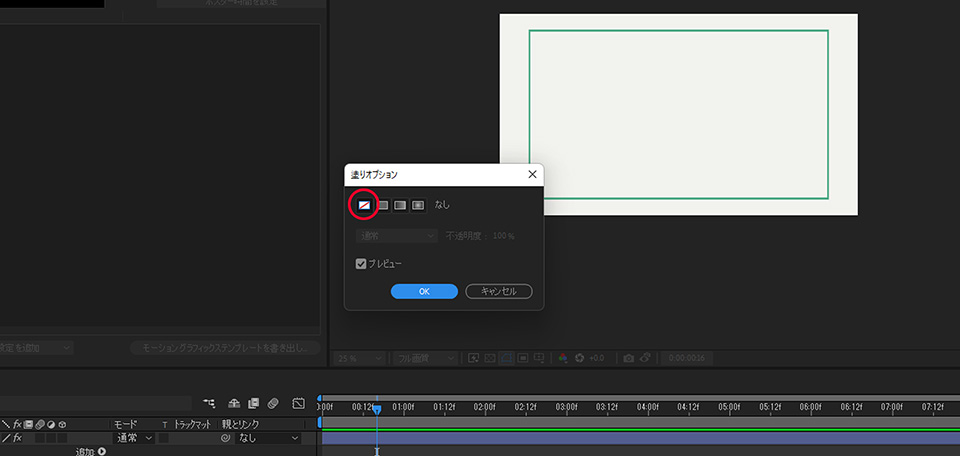Toggle motion blur enable icon in timeline
The height and width of the screenshot is (456, 960).
(273, 403)
